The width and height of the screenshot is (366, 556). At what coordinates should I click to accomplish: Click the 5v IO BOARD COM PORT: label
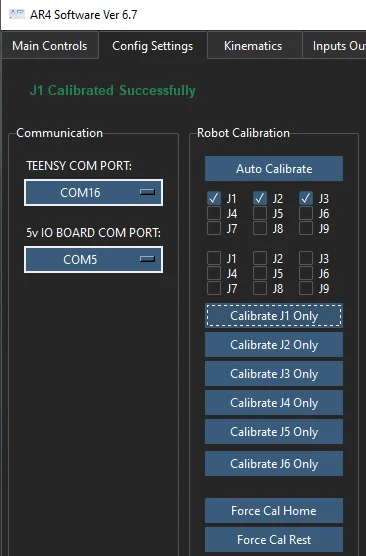(94, 233)
